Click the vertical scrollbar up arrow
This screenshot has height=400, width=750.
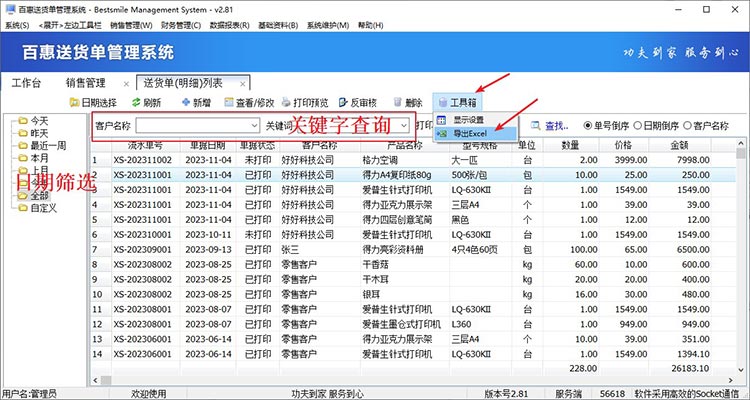click(741, 144)
